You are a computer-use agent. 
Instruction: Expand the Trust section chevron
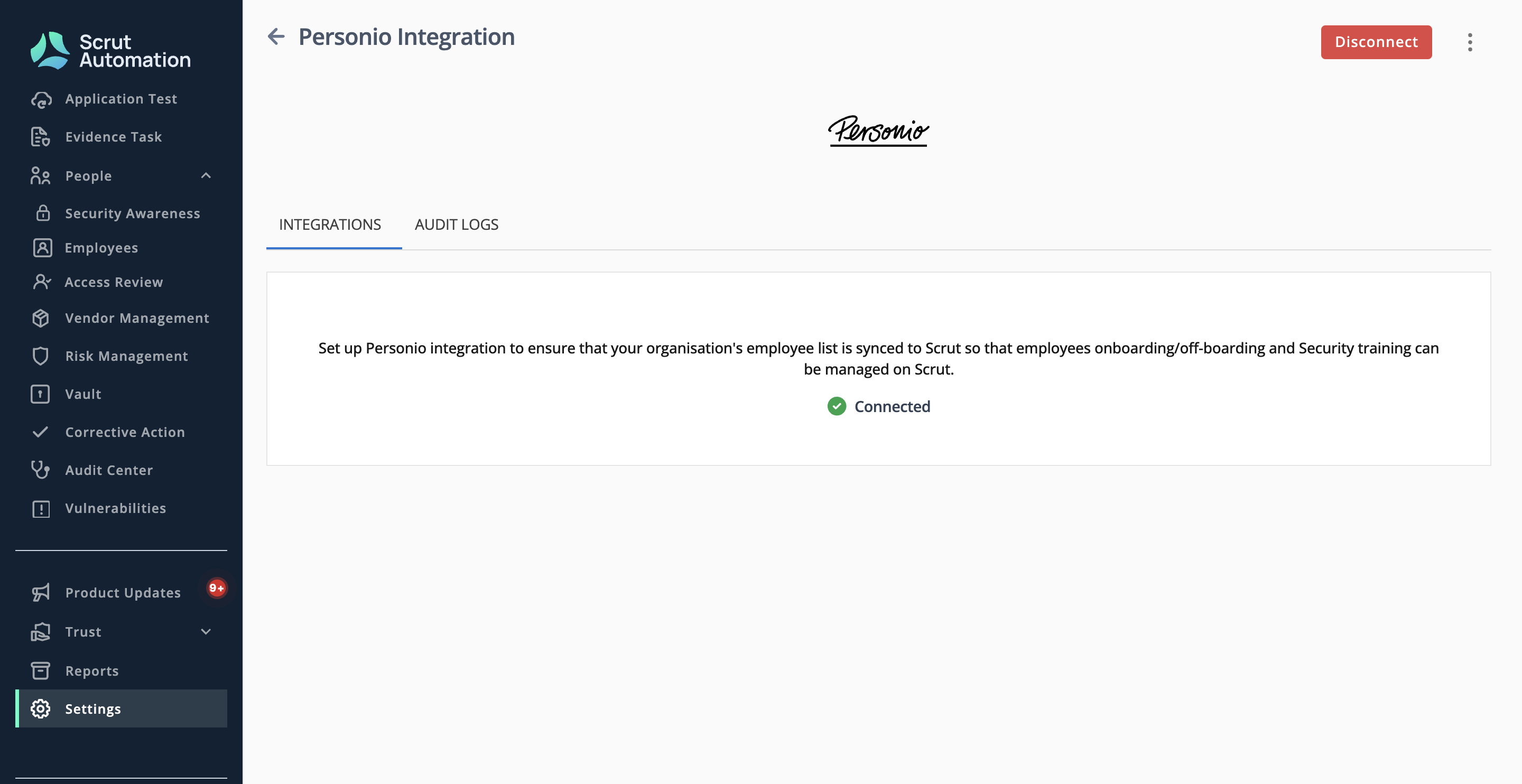[x=206, y=631]
